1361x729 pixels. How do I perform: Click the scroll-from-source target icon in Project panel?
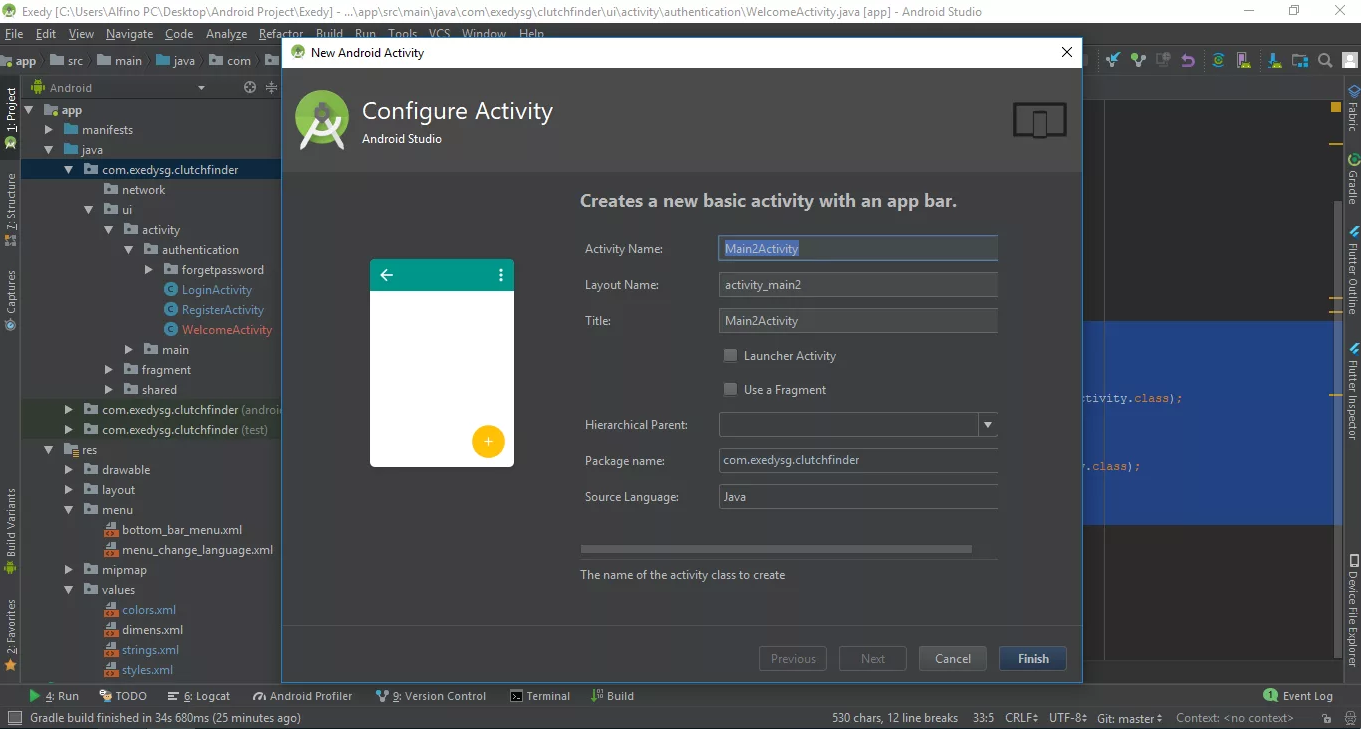250,88
